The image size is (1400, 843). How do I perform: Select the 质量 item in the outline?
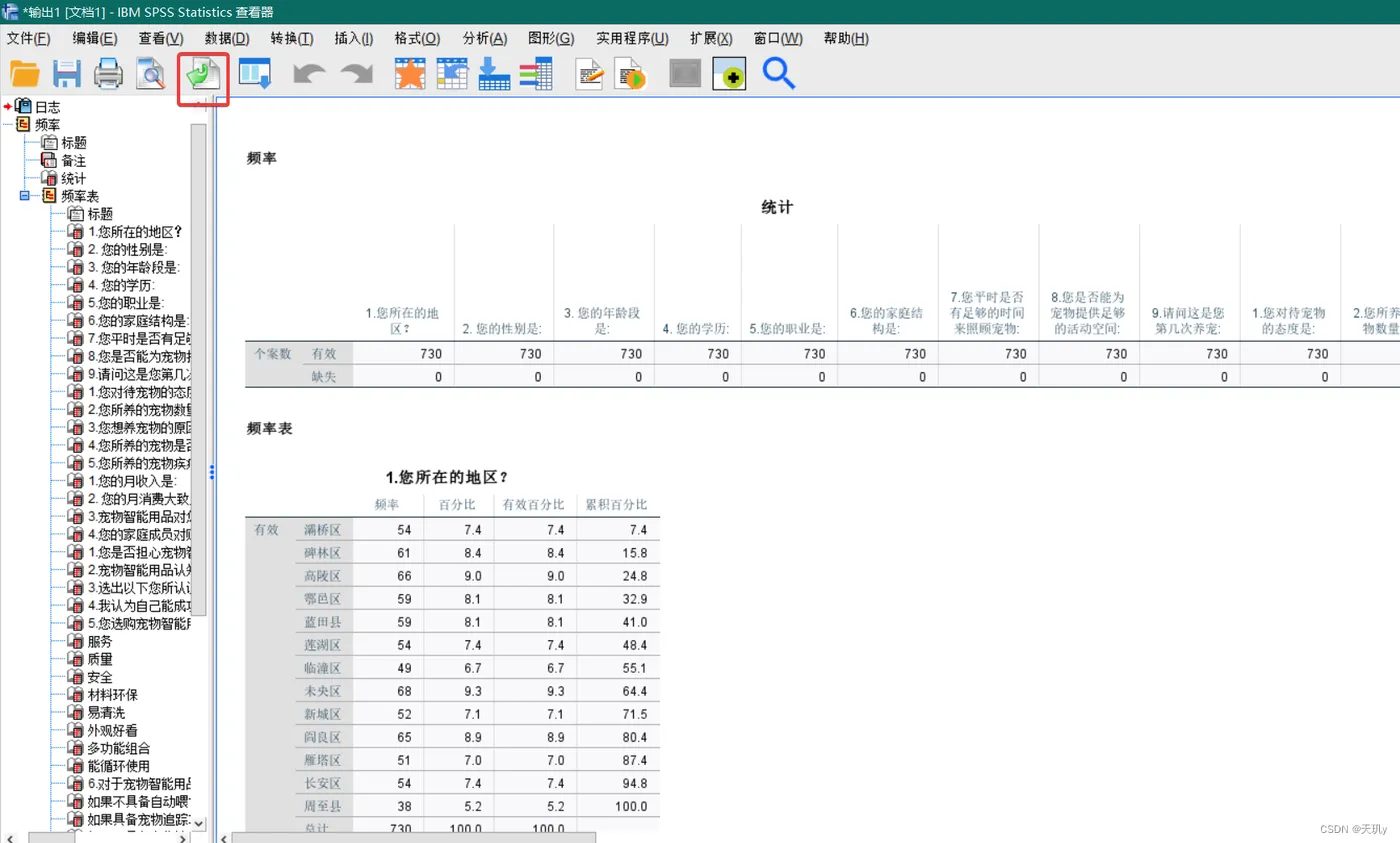tap(100, 660)
